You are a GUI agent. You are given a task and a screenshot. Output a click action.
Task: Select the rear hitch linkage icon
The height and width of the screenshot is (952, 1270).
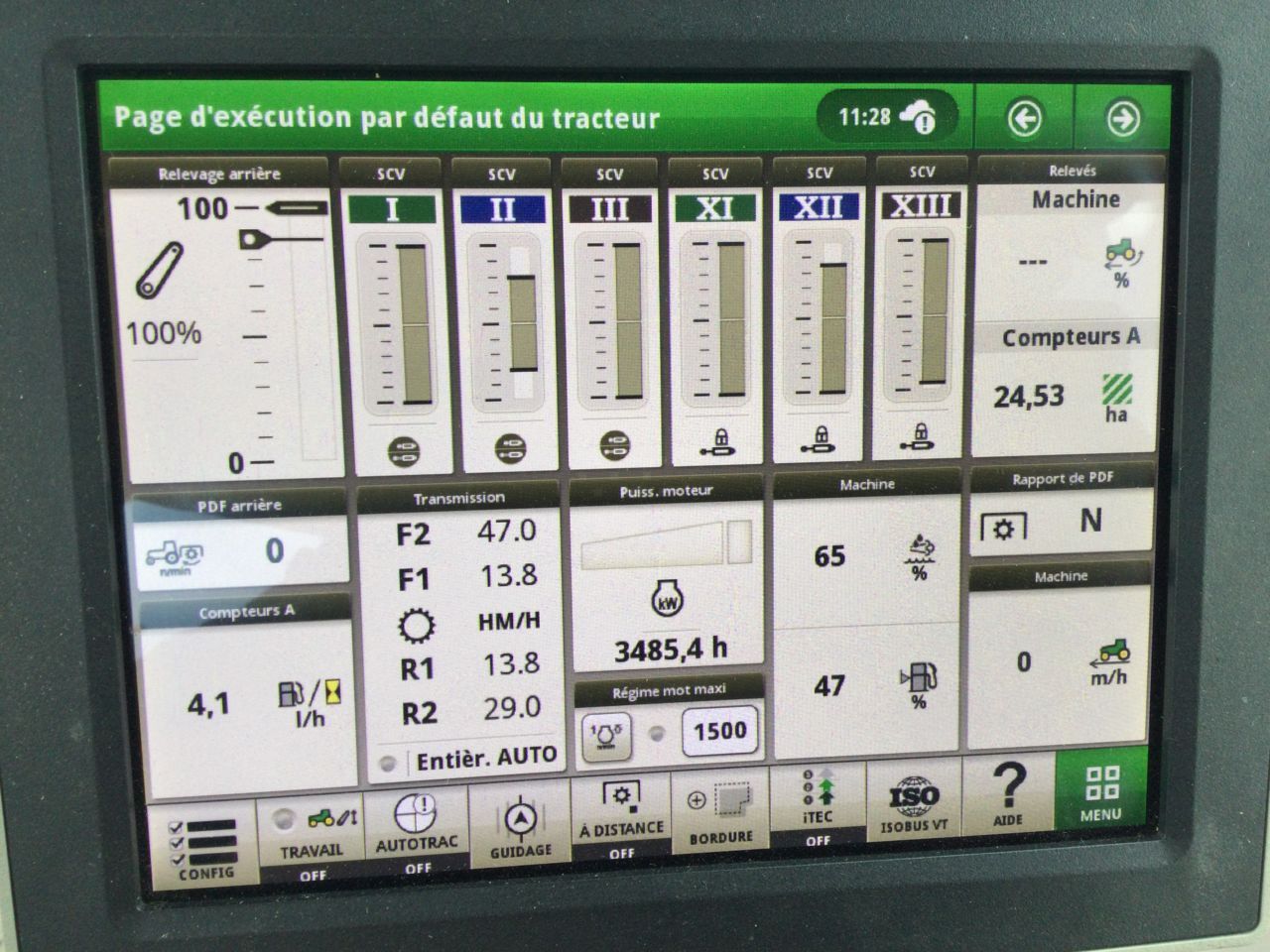[161, 270]
